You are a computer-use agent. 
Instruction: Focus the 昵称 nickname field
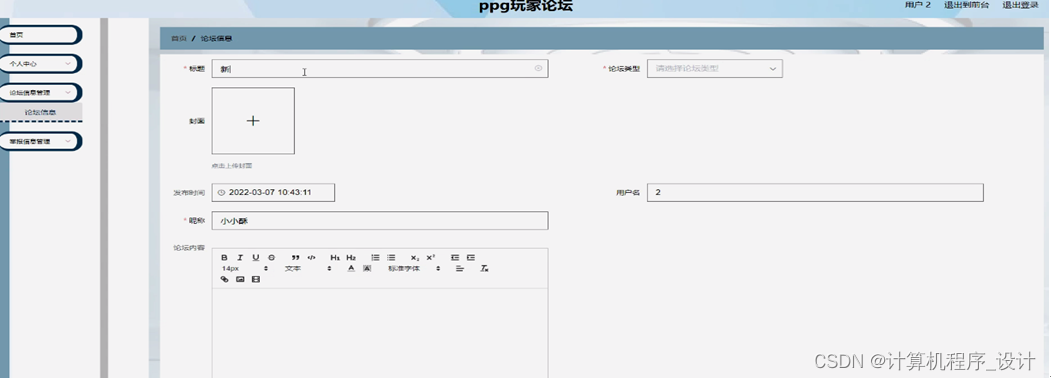coord(380,220)
